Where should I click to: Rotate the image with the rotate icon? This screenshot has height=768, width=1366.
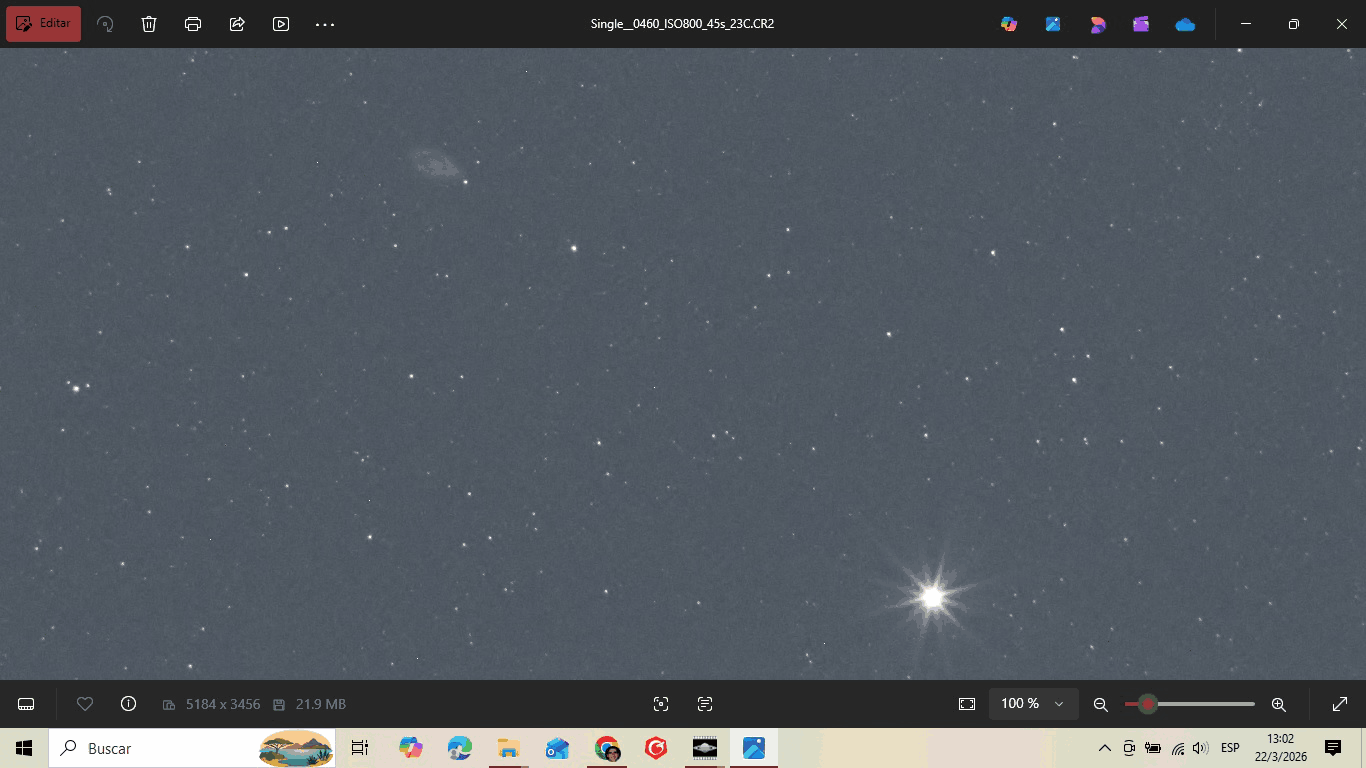coord(105,24)
